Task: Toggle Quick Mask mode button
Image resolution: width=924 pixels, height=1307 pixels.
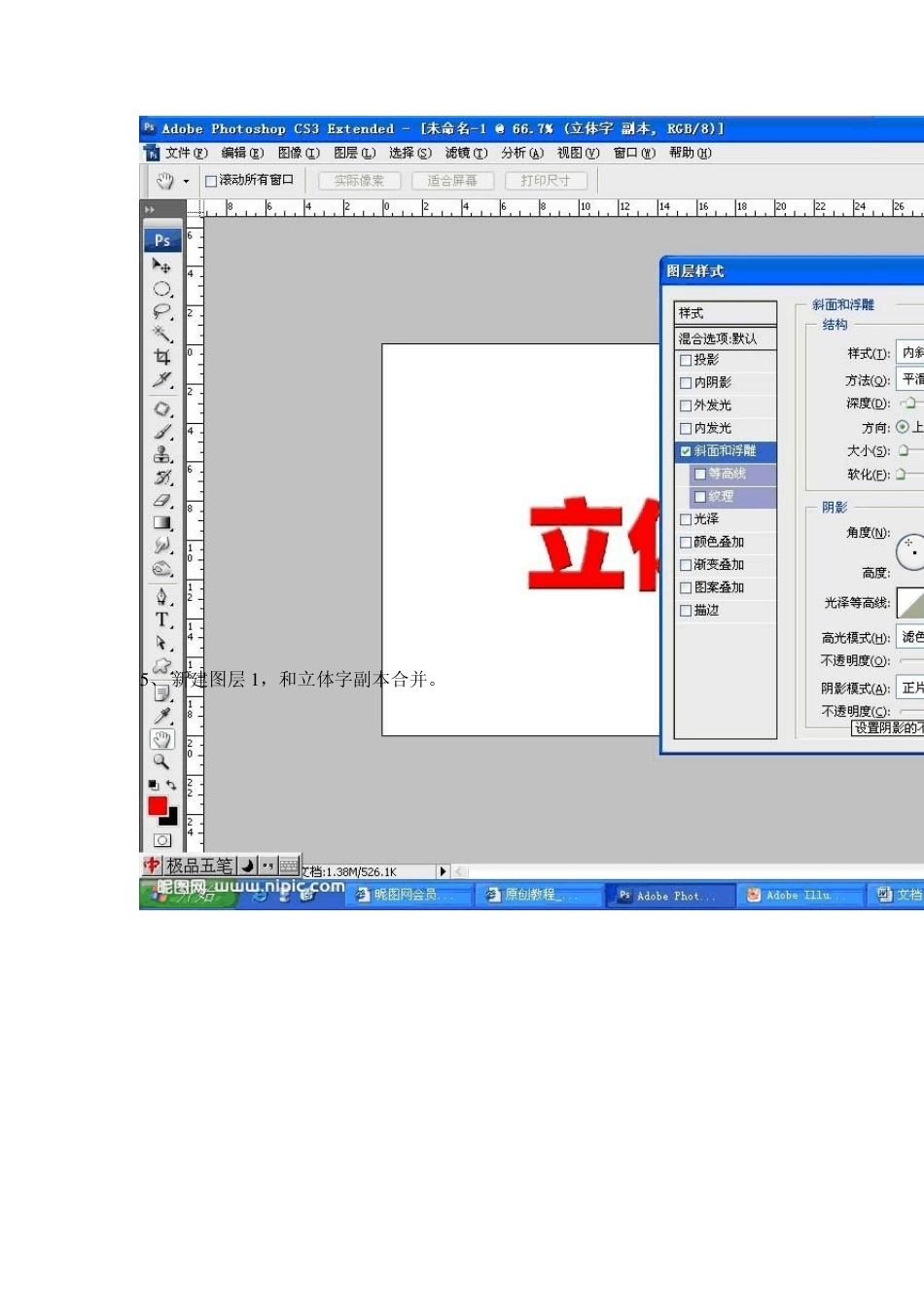Action: (161, 840)
